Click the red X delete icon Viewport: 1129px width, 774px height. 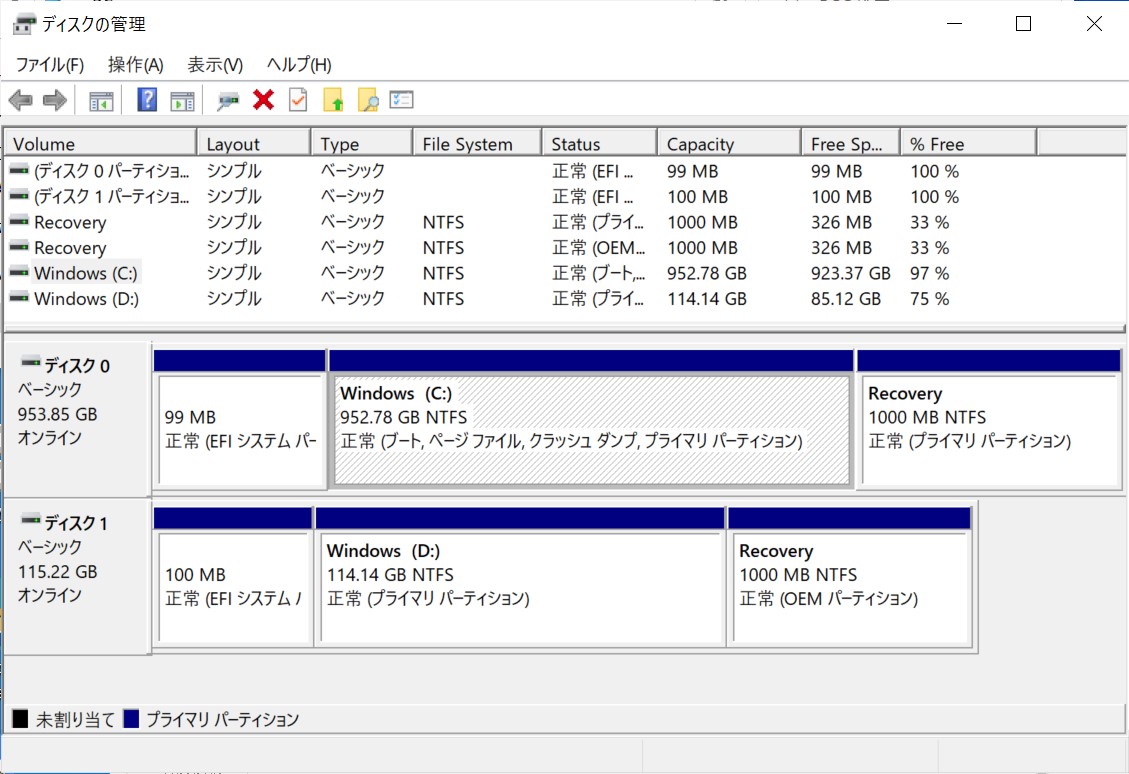tap(264, 99)
